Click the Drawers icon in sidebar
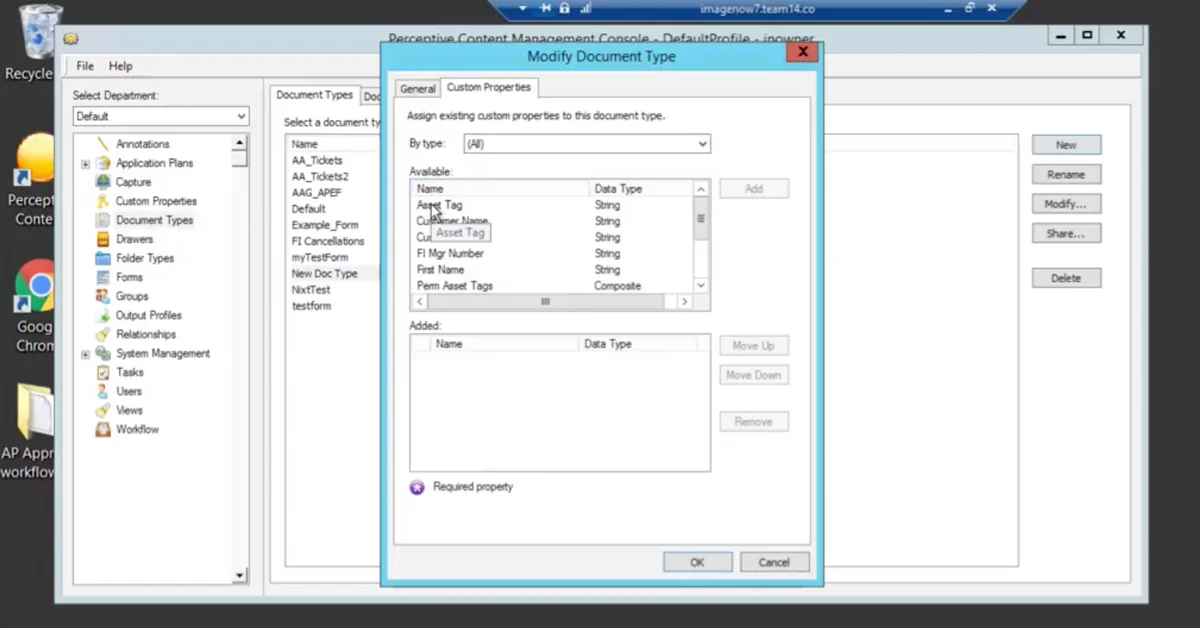 pyautogui.click(x=103, y=238)
